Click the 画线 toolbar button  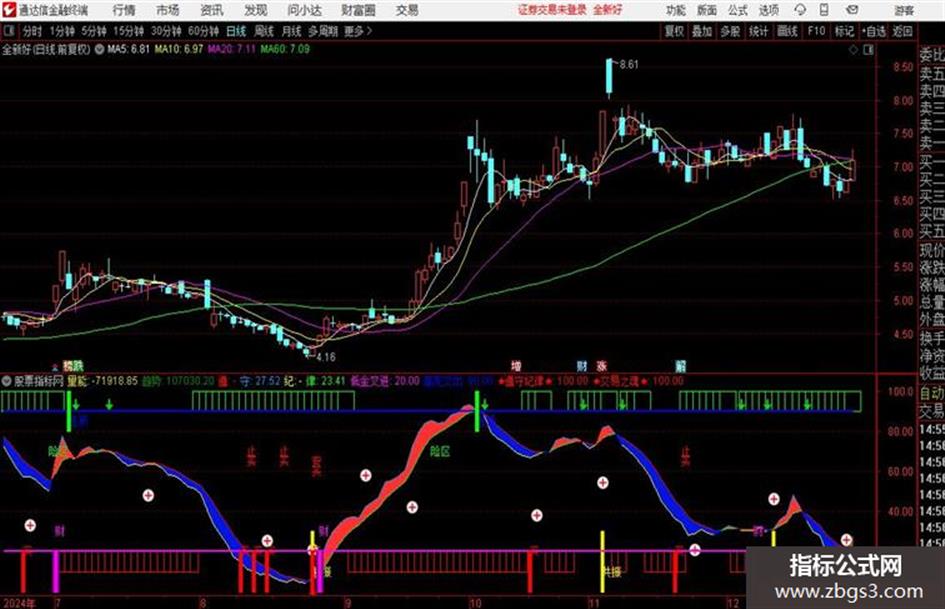(787, 31)
